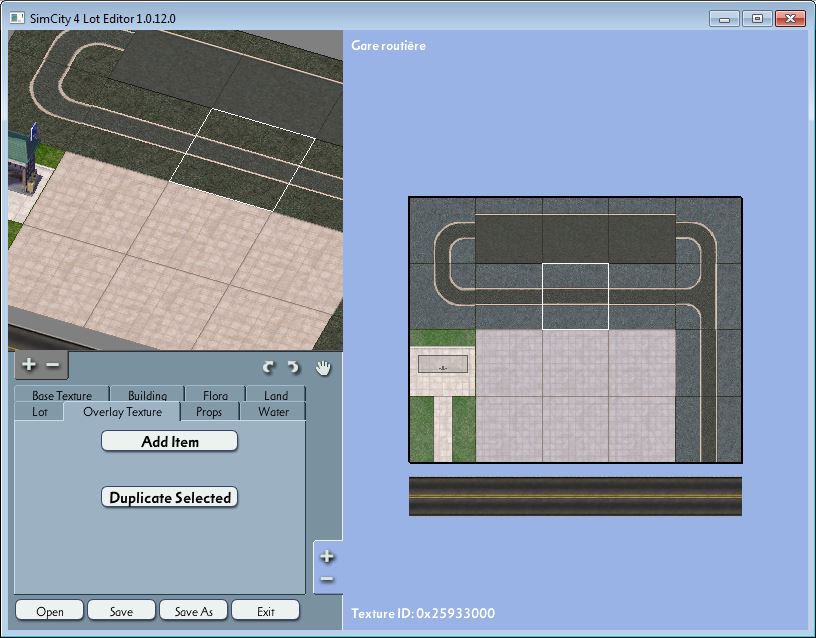
Task: Zoom out the 3D lot view
Action: (x=53, y=365)
